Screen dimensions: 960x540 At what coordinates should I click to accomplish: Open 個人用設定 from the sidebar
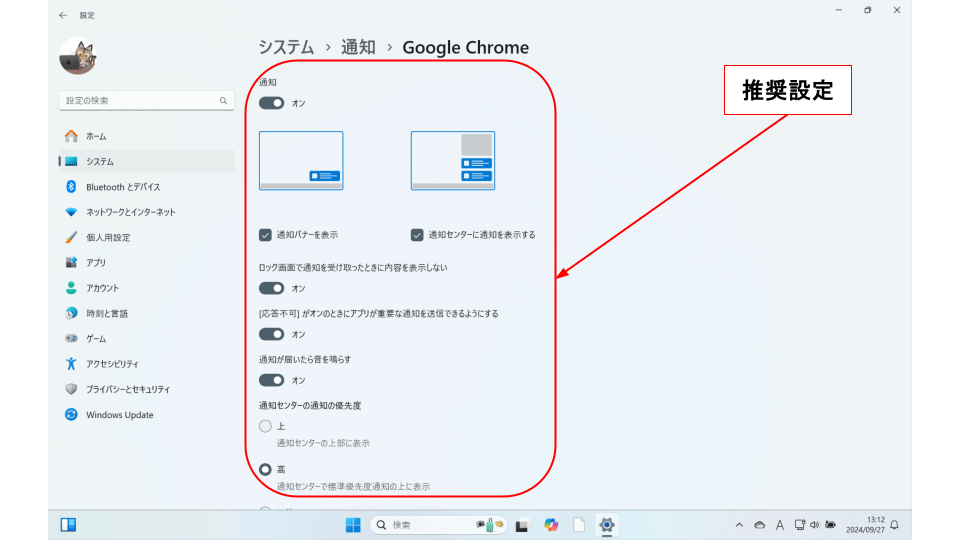[108, 238]
